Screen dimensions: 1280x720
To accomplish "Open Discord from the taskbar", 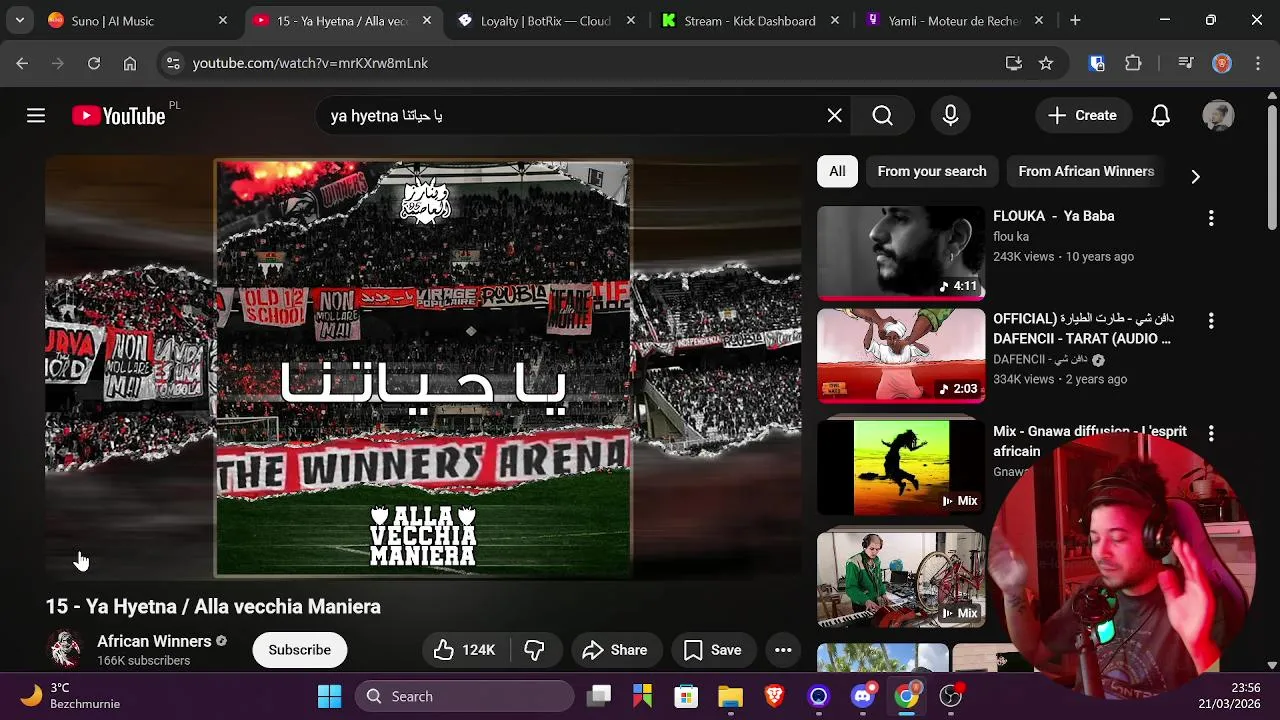I will tap(862, 696).
